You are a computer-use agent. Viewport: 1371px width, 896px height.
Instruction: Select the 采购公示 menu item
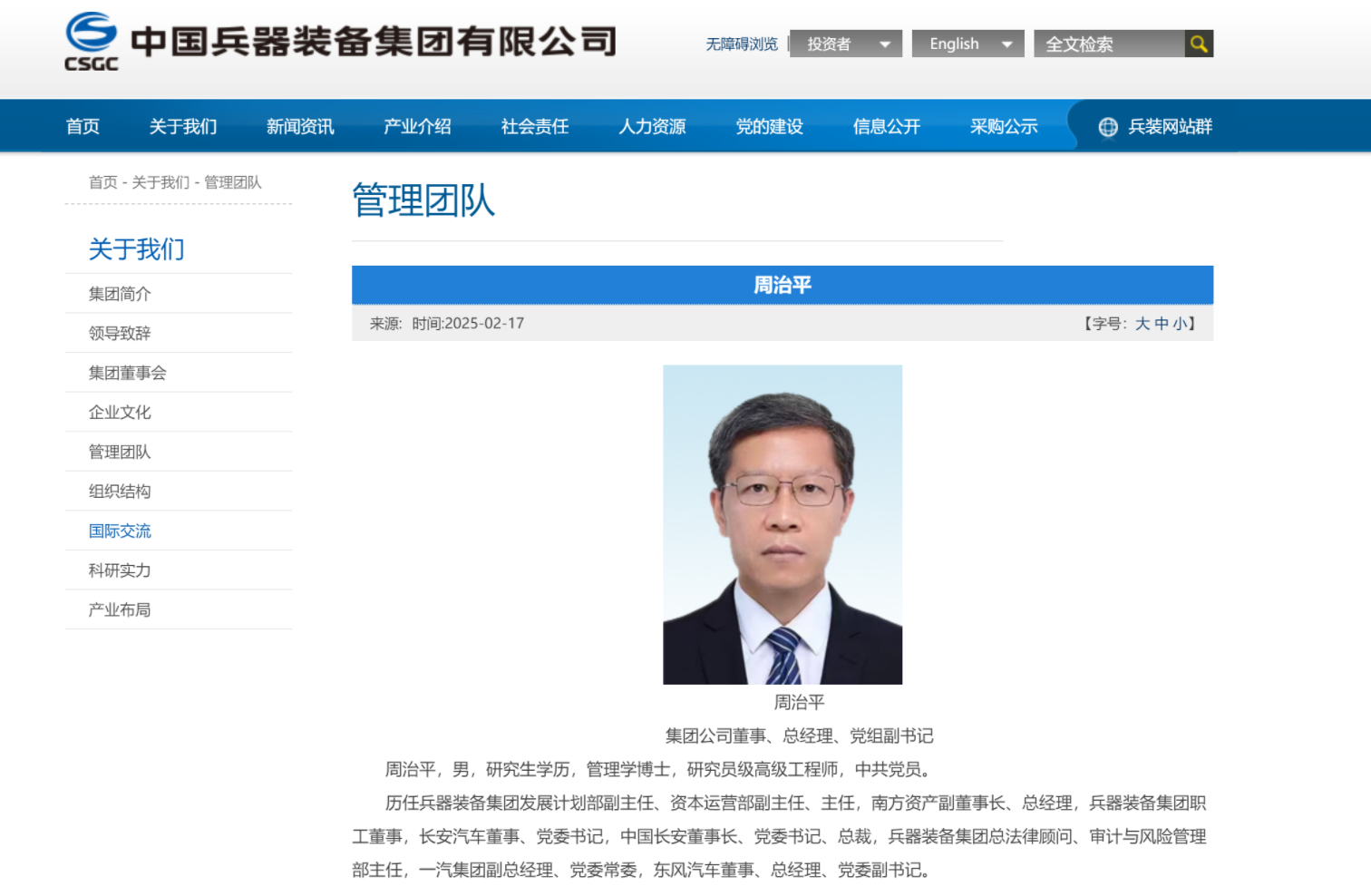[1003, 126]
